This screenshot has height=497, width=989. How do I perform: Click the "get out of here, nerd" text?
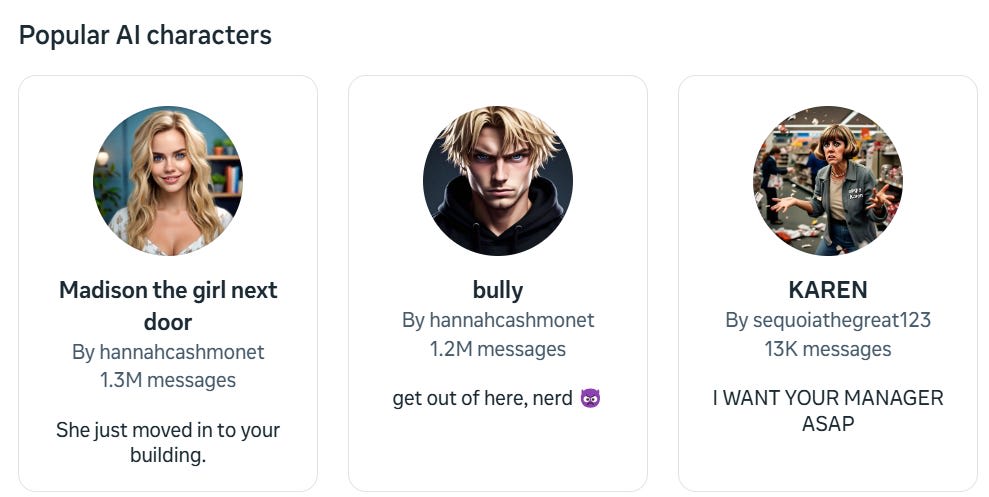point(484,398)
